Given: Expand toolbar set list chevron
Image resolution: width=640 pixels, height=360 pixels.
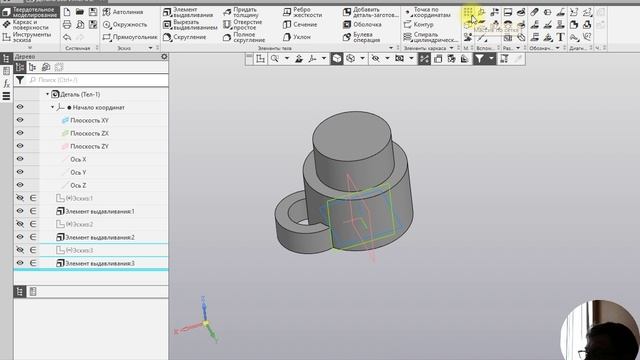Looking at the screenshot, I should [29, 48].
